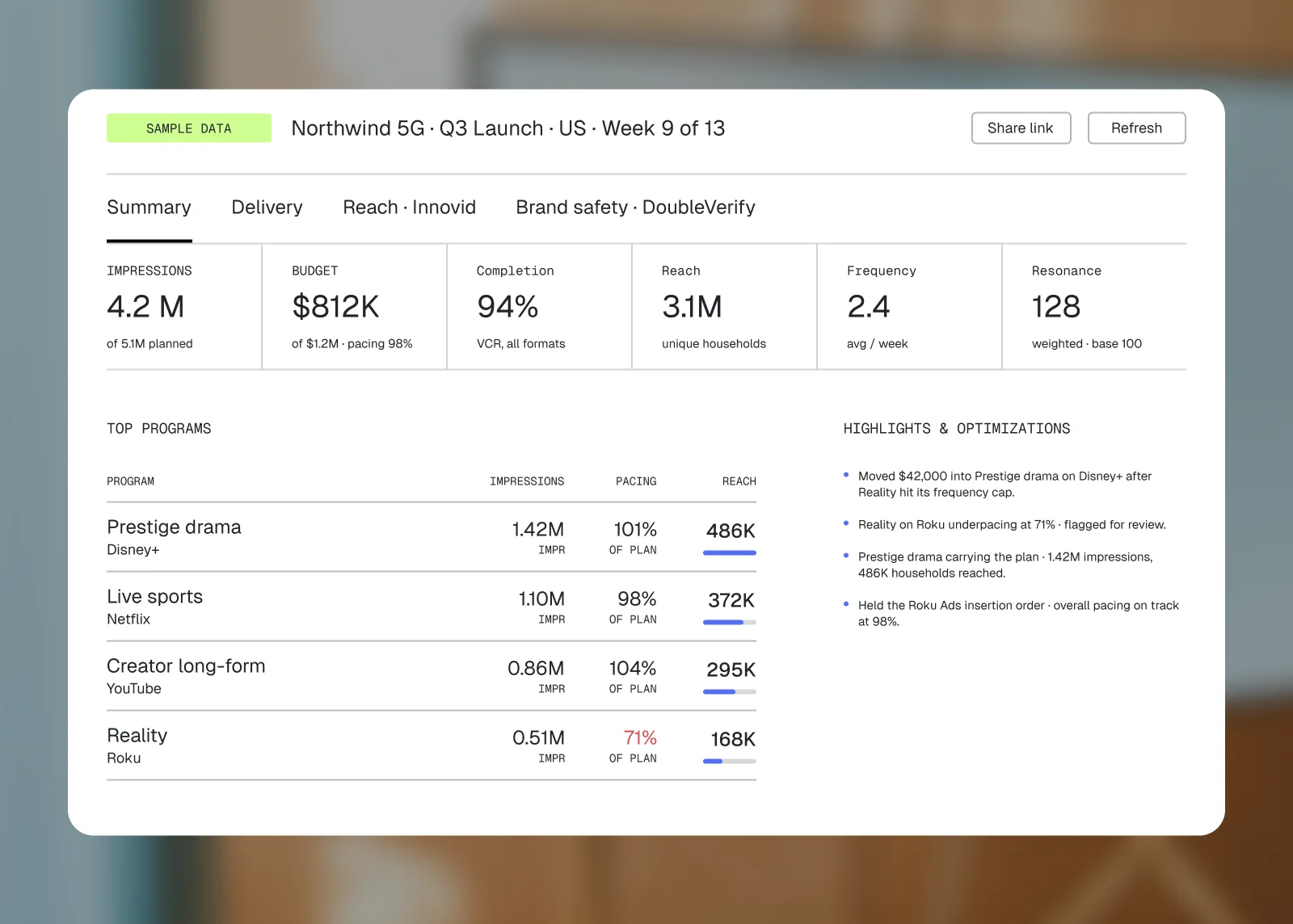Click 'of $1.2M · pacing 98%' text

pos(352,344)
